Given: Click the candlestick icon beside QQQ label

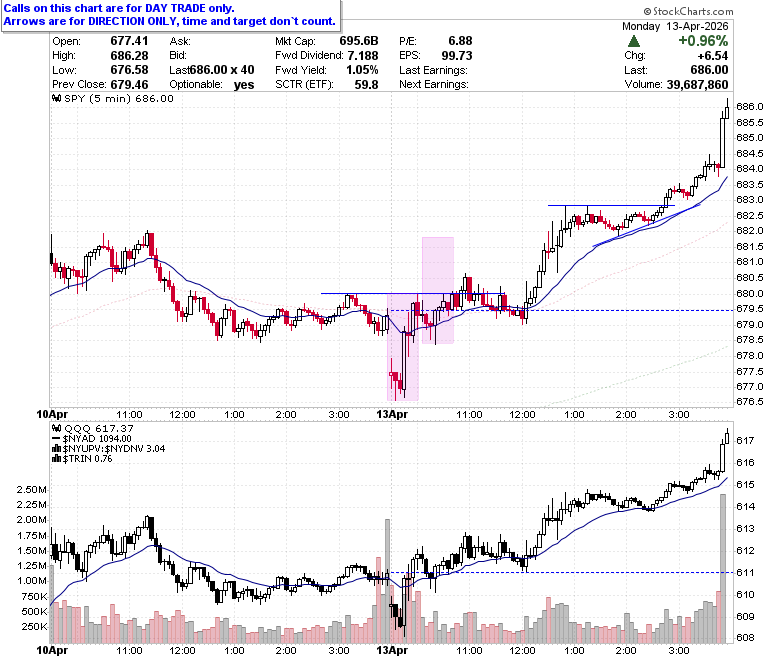Looking at the screenshot, I should pos(56,428).
